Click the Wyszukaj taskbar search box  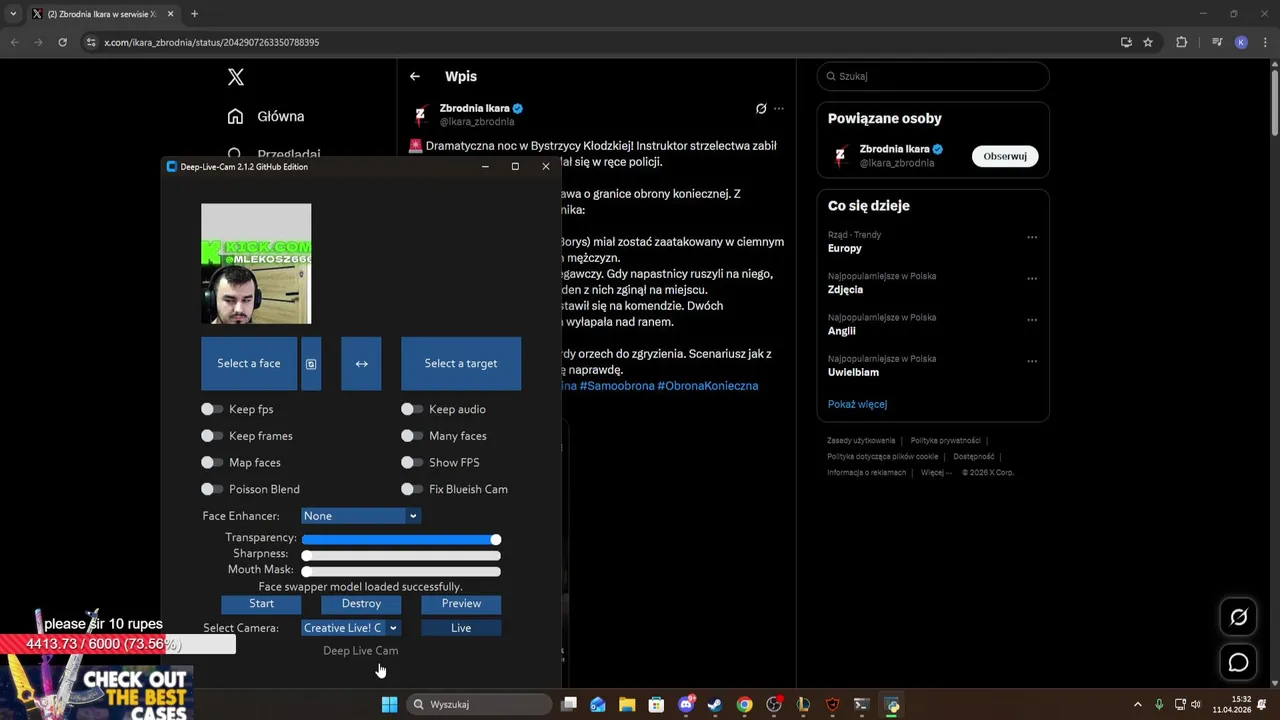coord(480,704)
